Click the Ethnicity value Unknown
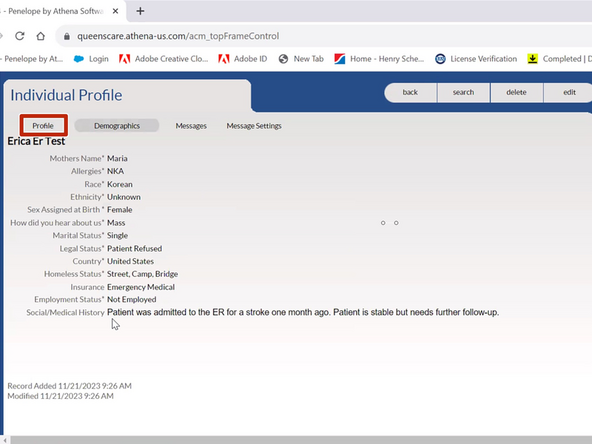 pyautogui.click(x=124, y=197)
